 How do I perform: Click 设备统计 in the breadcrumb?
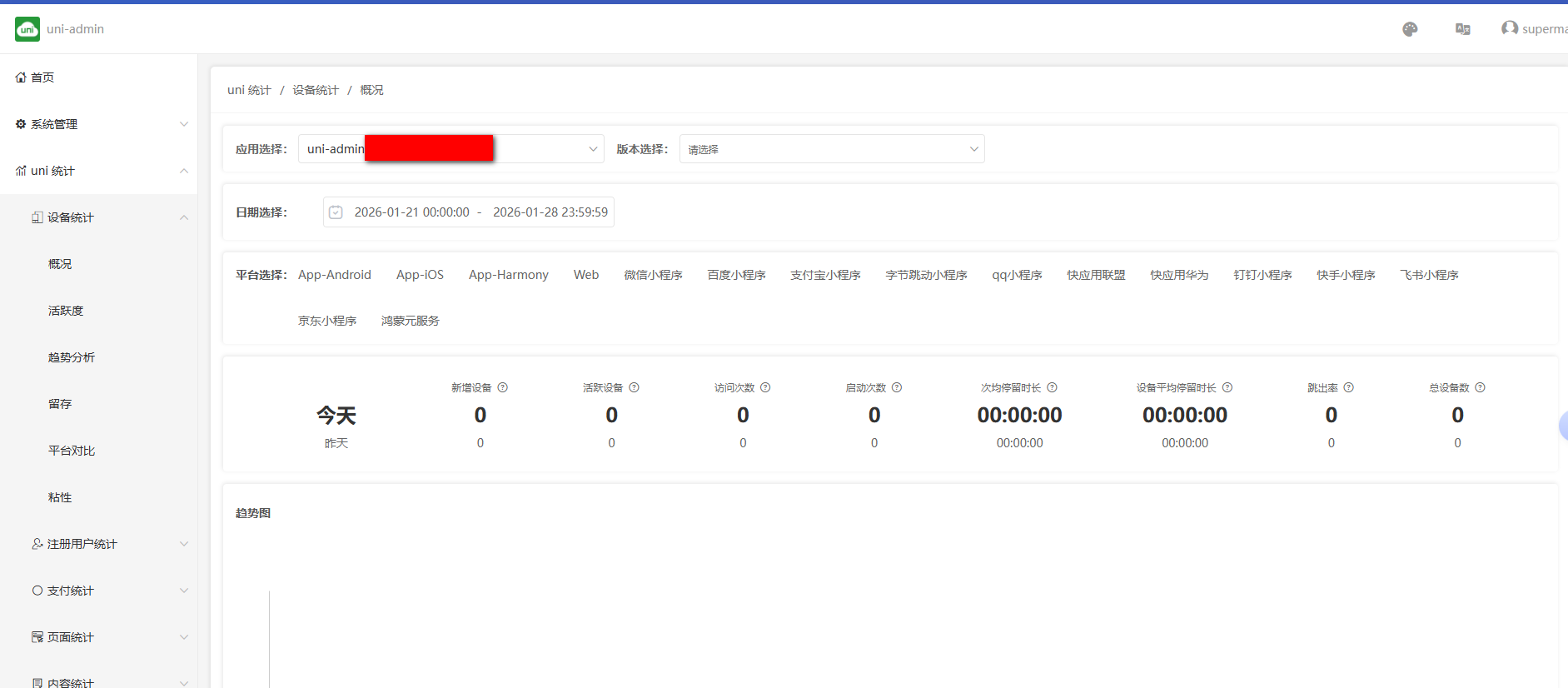point(316,90)
